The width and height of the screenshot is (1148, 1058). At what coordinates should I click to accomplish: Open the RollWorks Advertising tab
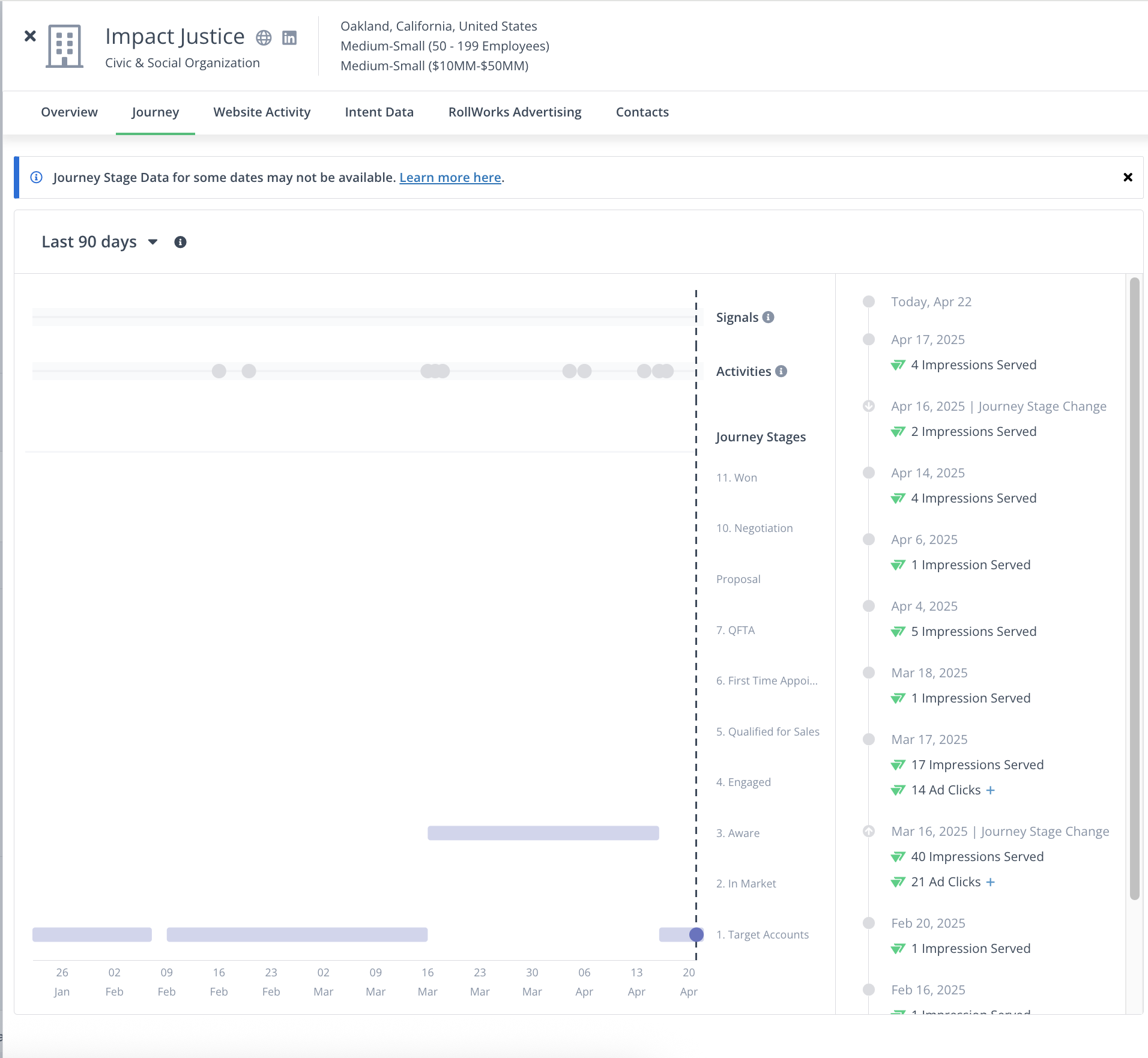point(515,112)
